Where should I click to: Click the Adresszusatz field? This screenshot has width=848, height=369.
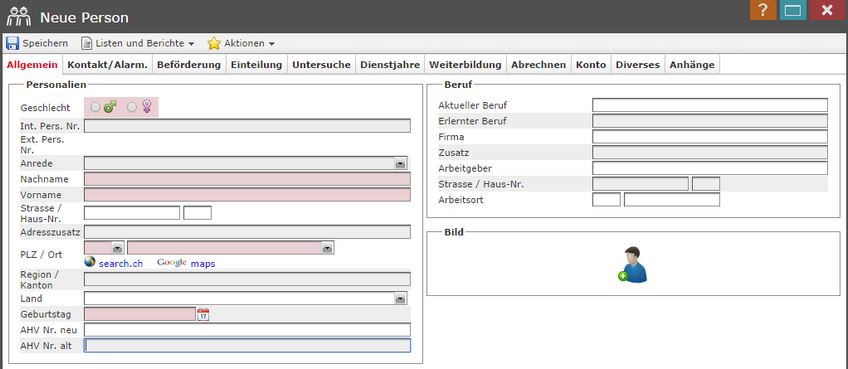247,232
